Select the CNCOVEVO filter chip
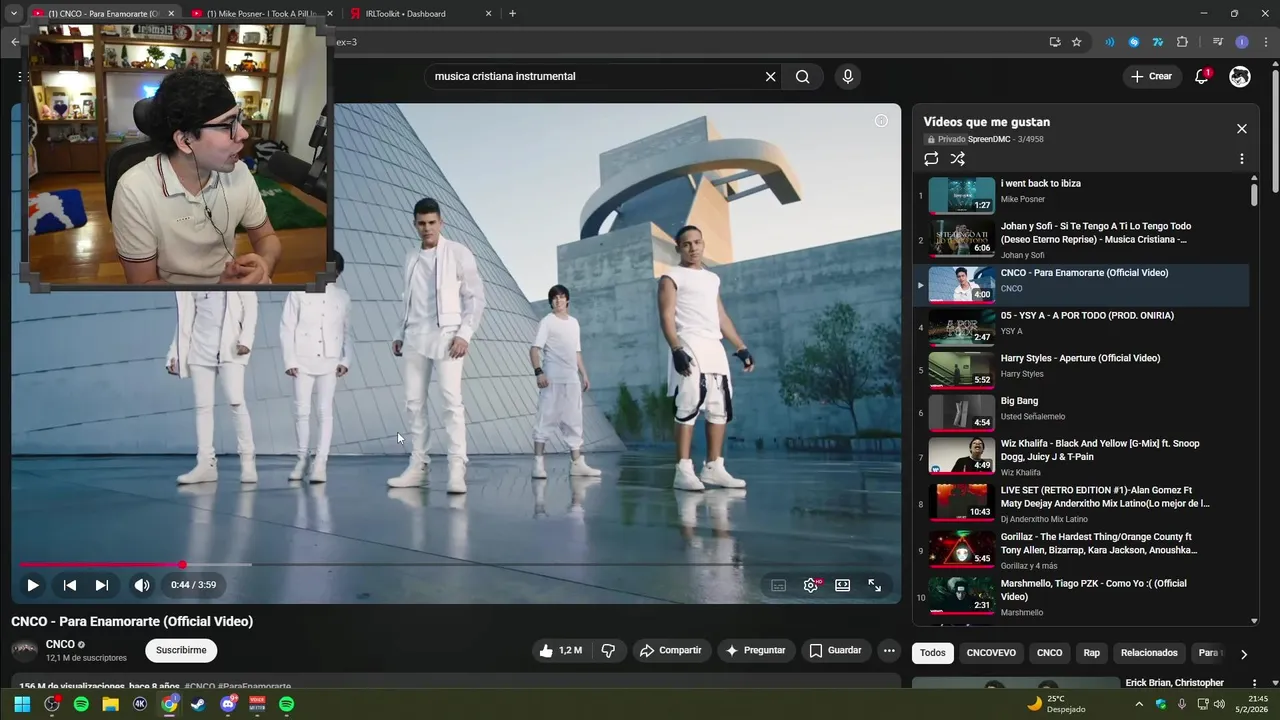The image size is (1280, 720). click(x=991, y=653)
